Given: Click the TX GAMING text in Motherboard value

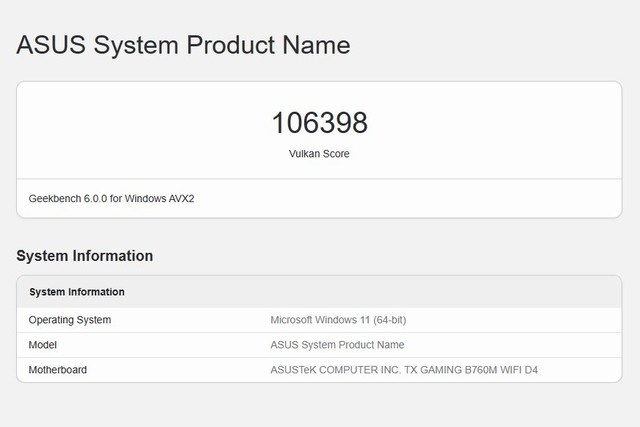Looking at the screenshot, I should [425, 370].
